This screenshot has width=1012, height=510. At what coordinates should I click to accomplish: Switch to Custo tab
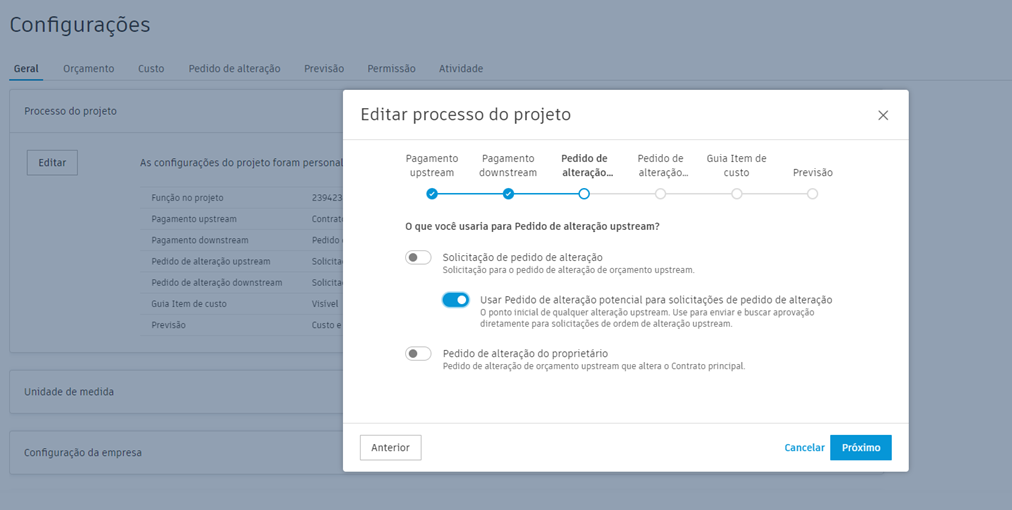click(151, 68)
